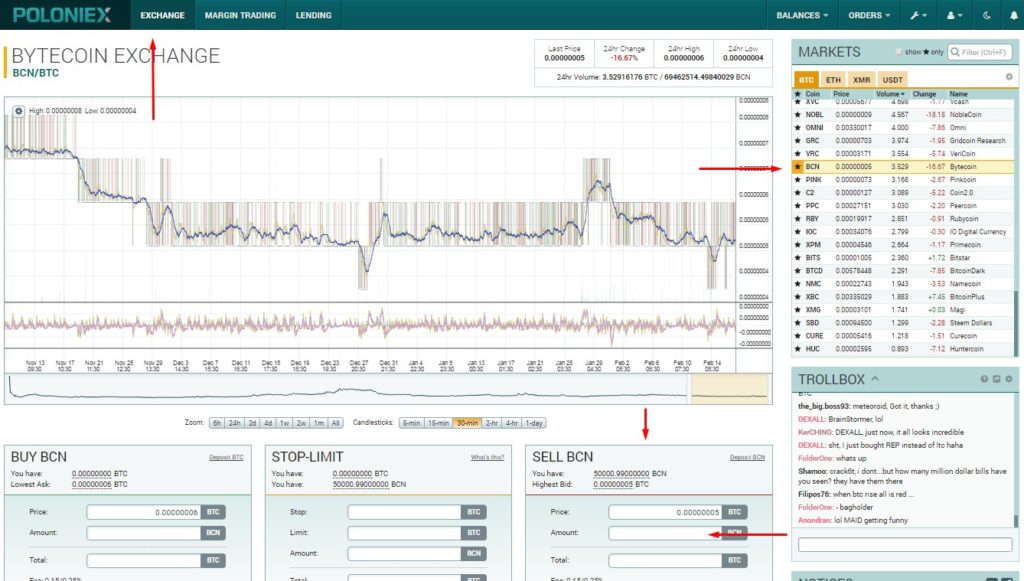Viewport: 1024px width, 581px height.
Task: Set chart zoom to 6h
Action: pyautogui.click(x=217, y=423)
